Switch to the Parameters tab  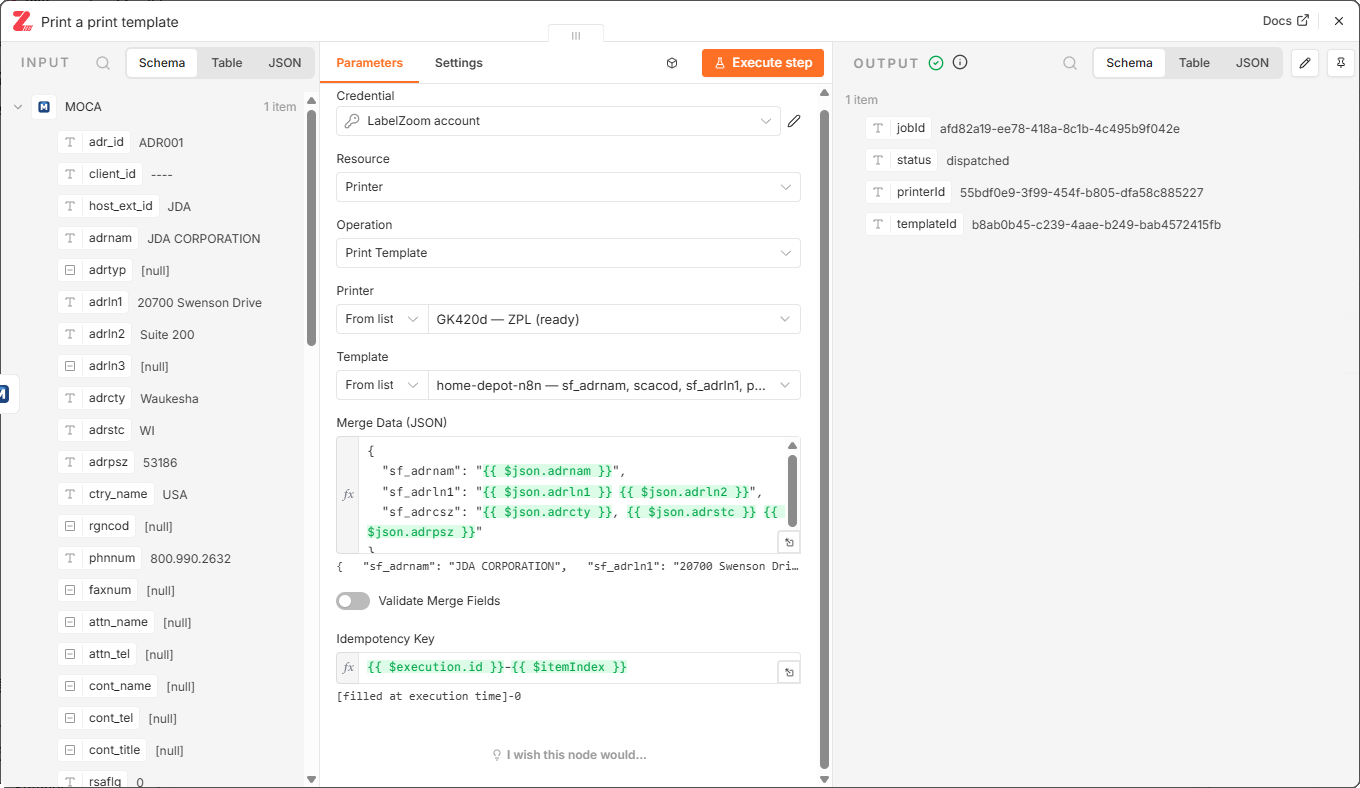coord(369,63)
